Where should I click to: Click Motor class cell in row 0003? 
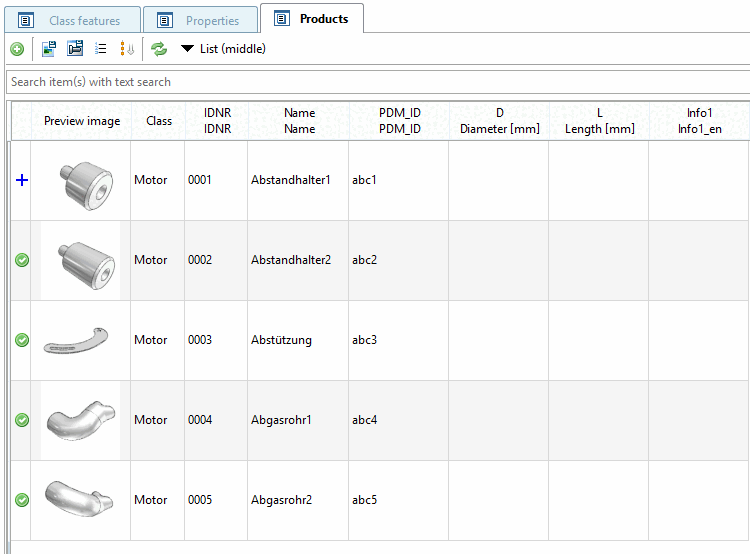click(x=157, y=340)
